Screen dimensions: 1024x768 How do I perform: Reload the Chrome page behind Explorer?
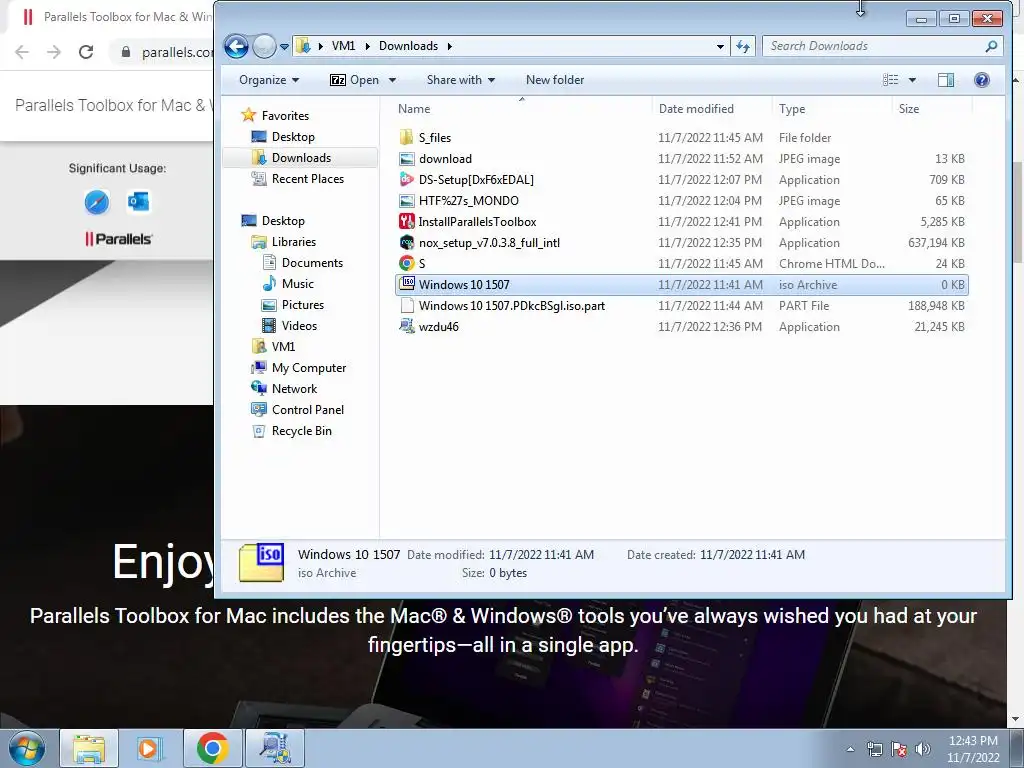pos(86,52)
